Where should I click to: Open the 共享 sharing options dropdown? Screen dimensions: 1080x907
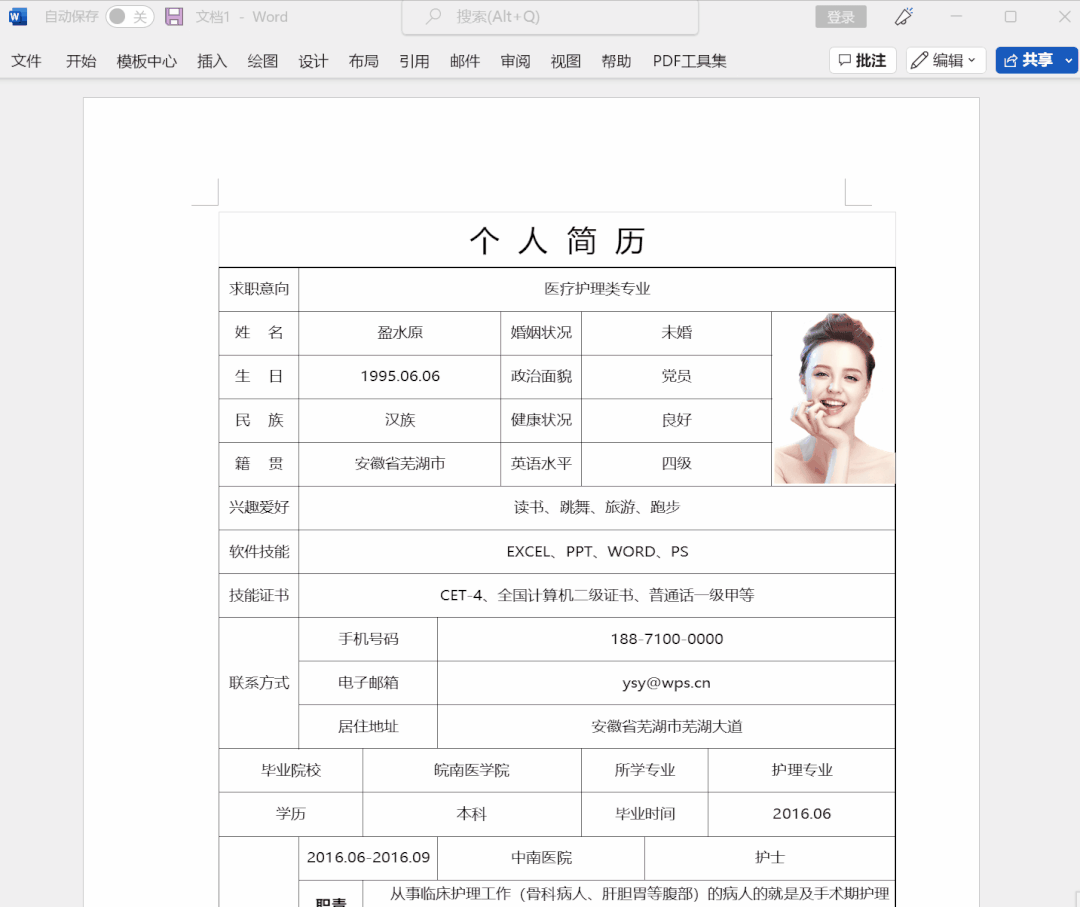coord(1067,60)
